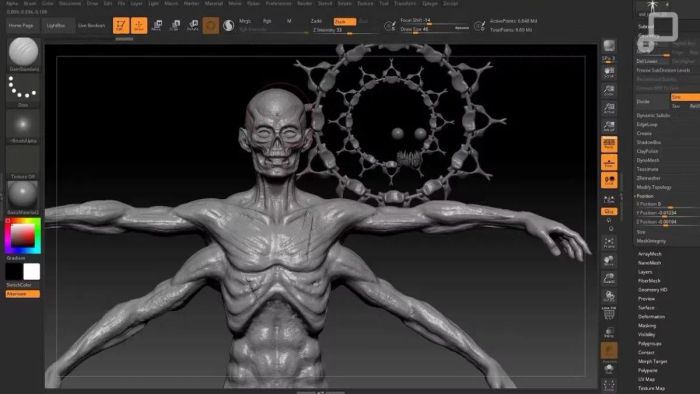
Task: Select the Scale transform icon in top toolbar
Action: tap(175, 25)
